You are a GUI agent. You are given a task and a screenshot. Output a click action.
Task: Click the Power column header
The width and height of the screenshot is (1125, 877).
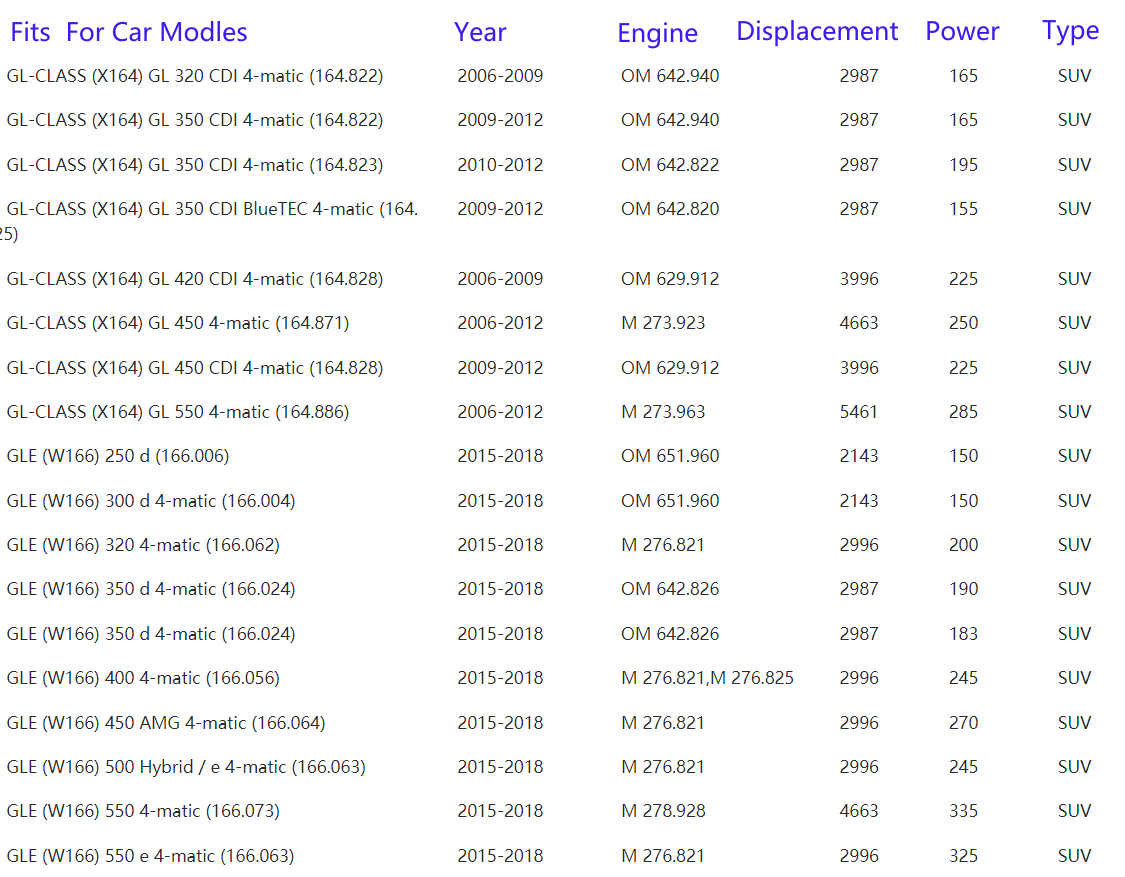[x=962, y=32]
